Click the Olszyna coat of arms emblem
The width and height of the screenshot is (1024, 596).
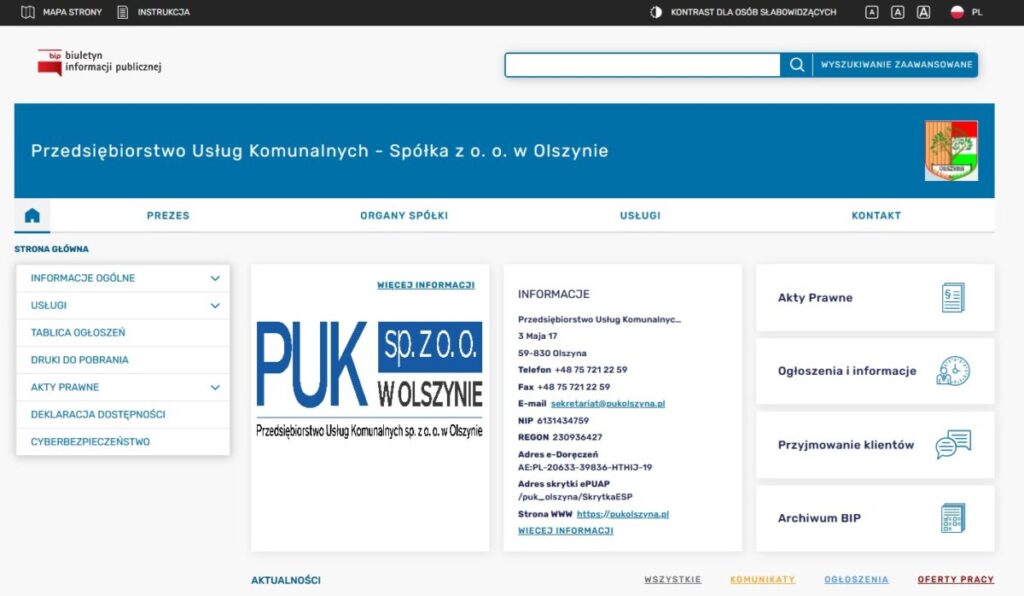[x=951, y=151]
